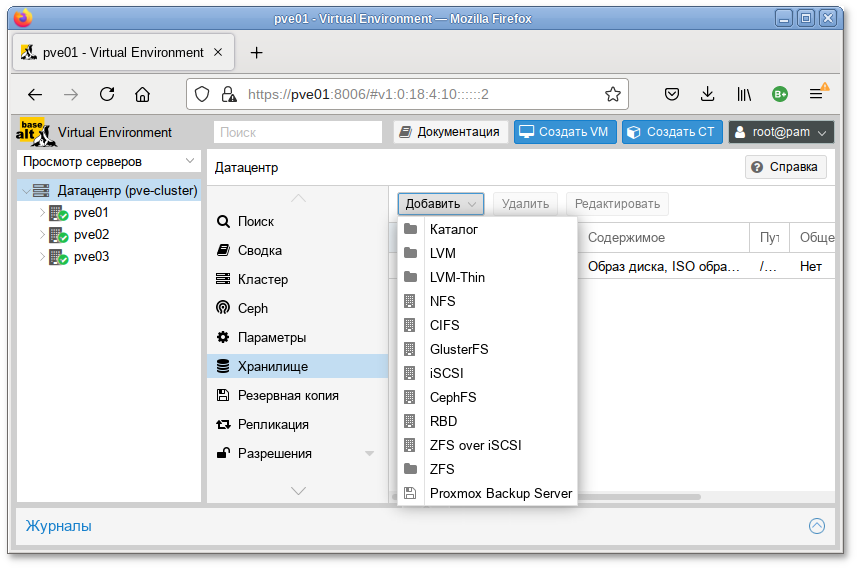Toggle the Добавить dropdown button

pyautogui.click(x=441, y=204)
